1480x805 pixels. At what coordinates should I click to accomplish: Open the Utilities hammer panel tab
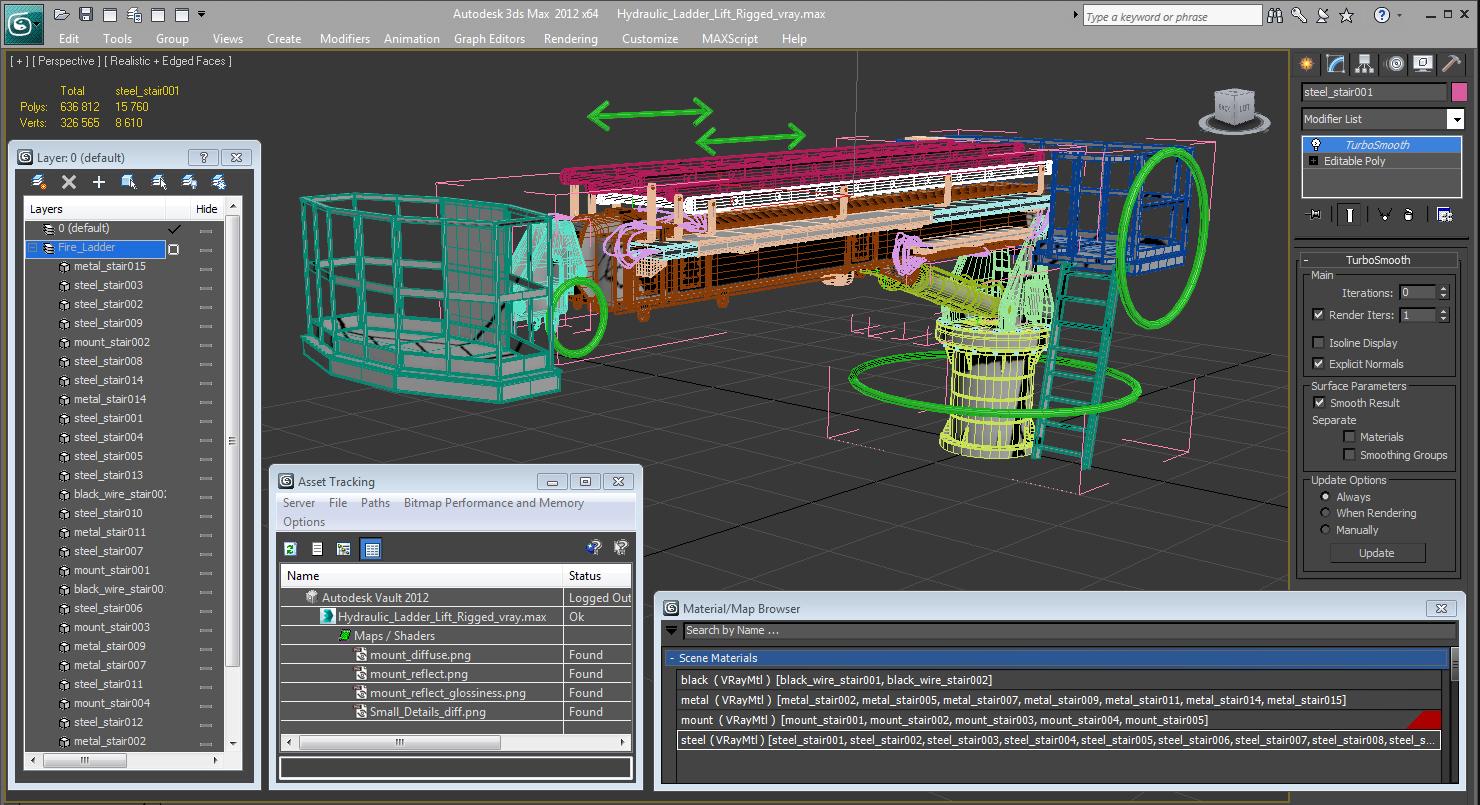pos(1452,64)
